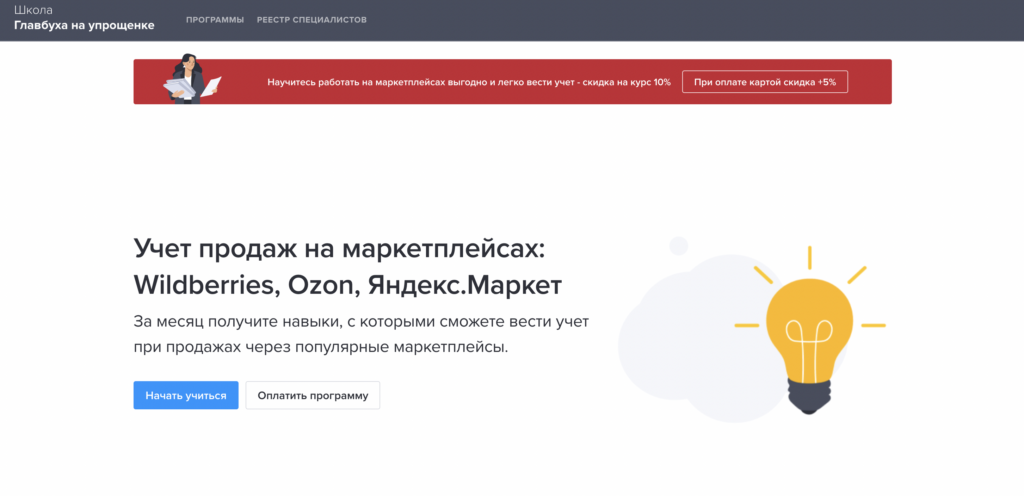Click the heading Учет продаж на маркетплейсах

click(x=338, y=250)
